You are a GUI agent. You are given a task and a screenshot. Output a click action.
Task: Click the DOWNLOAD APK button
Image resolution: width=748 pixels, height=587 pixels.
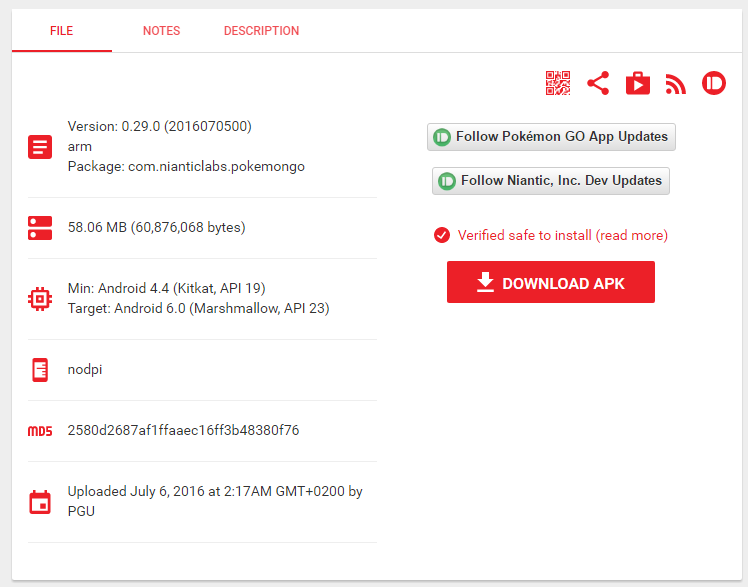tap(551, 282)
